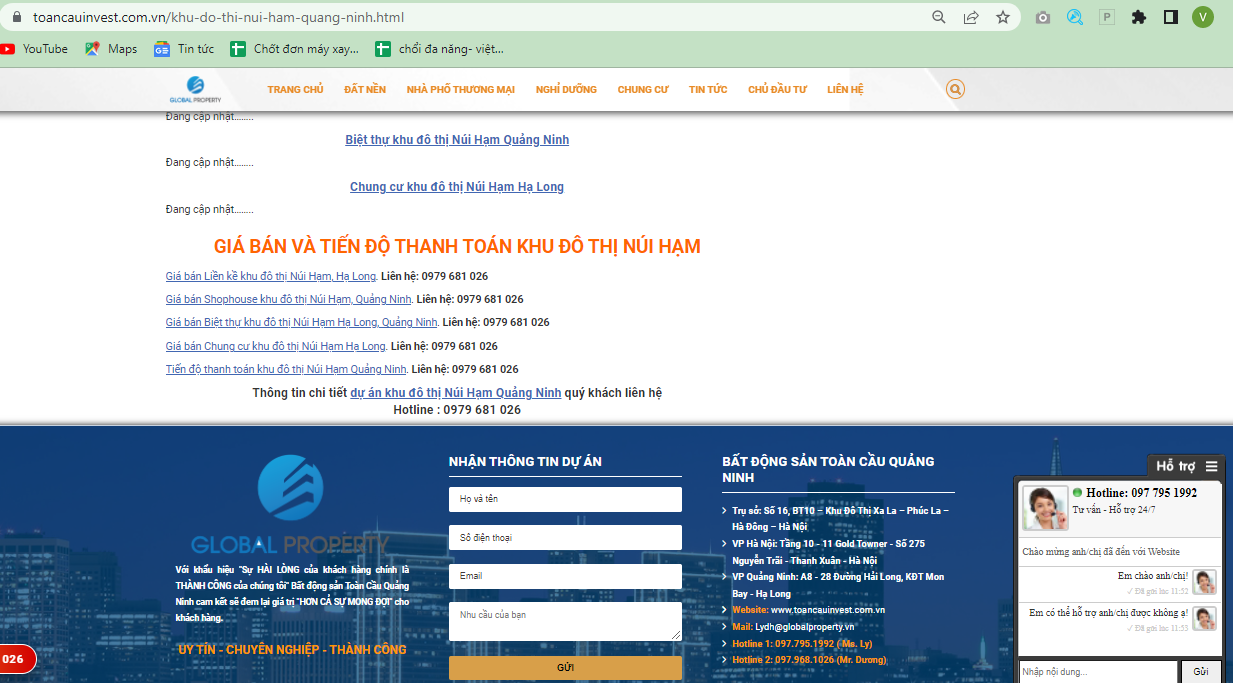The width and height of the screenshot is (1233, 683).
Task: Open the Extensions puzzle icon
Action: (1138, 17)
